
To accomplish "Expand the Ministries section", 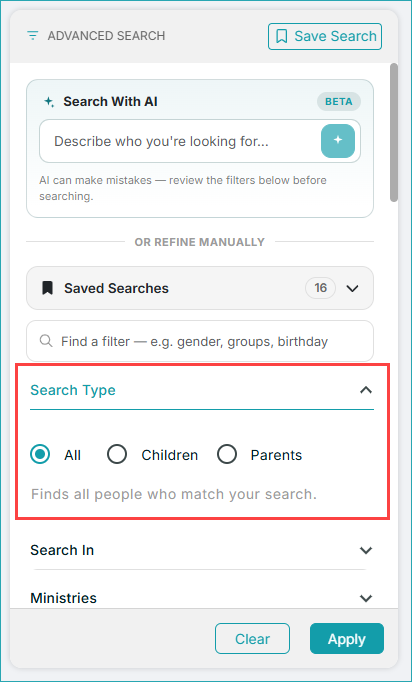I will 202,598.
